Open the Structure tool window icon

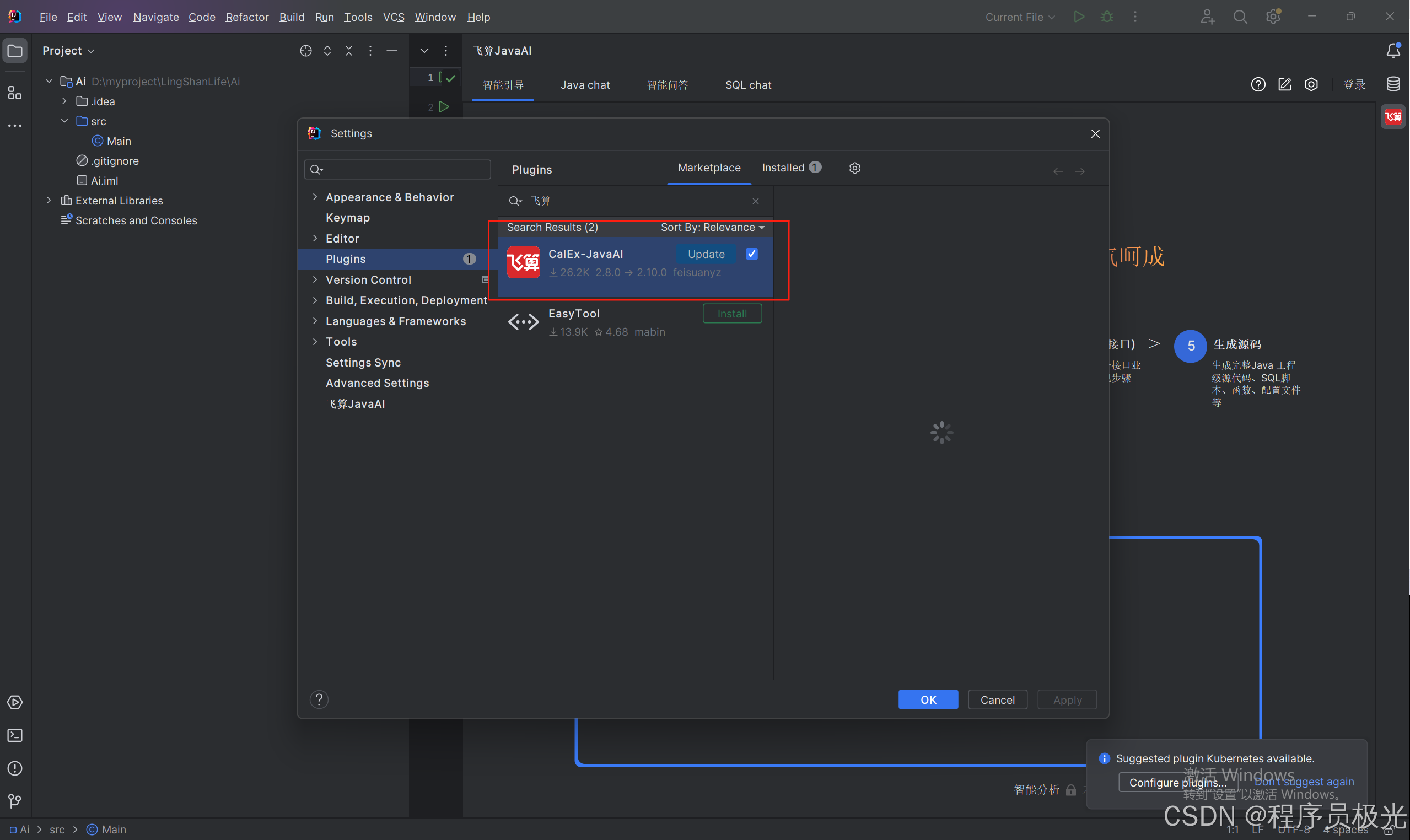15,93
